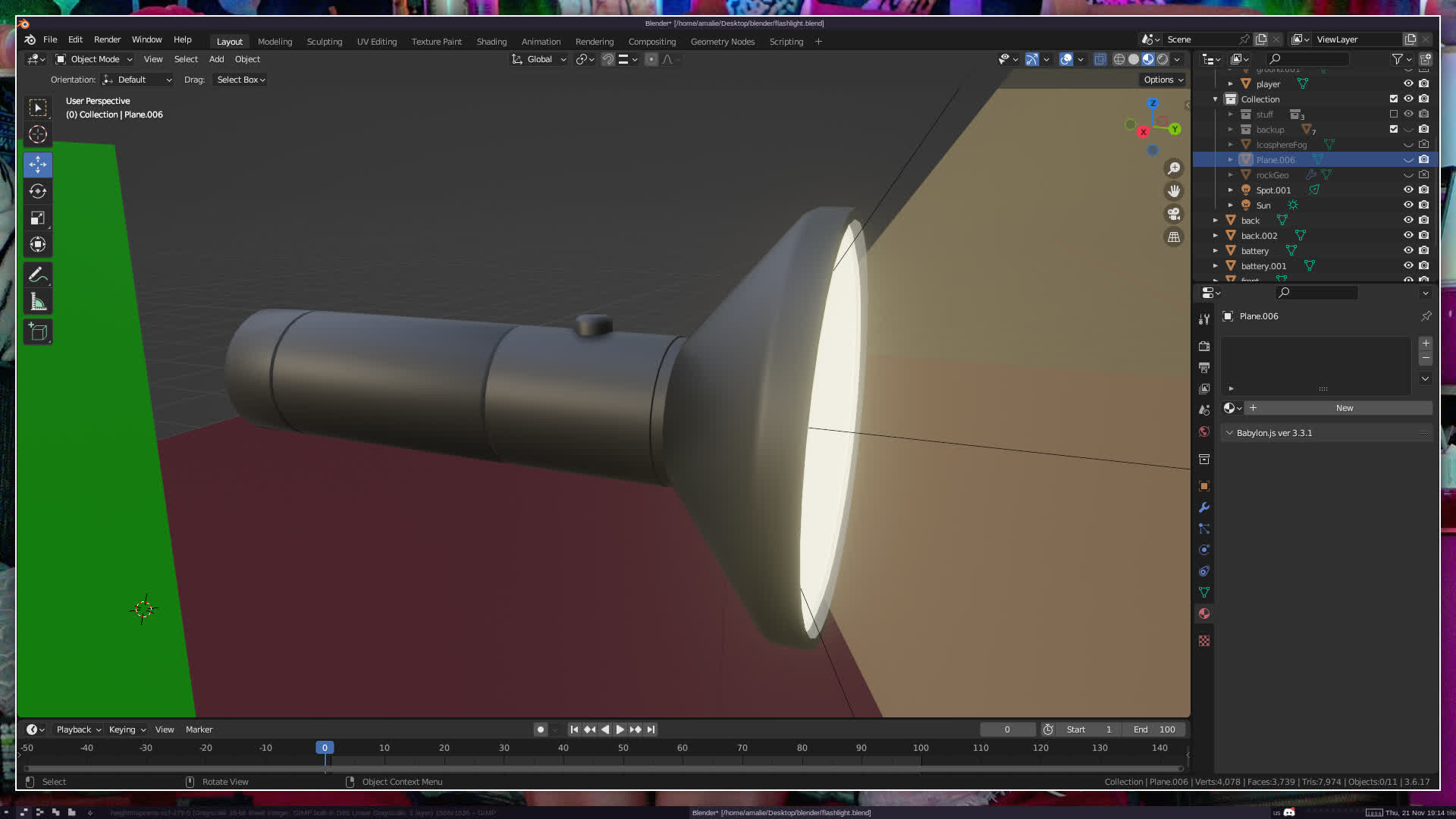Screen dimensions: 1456x819
Task: Open the viewport Options button
Action: (x=1163, y=80)
